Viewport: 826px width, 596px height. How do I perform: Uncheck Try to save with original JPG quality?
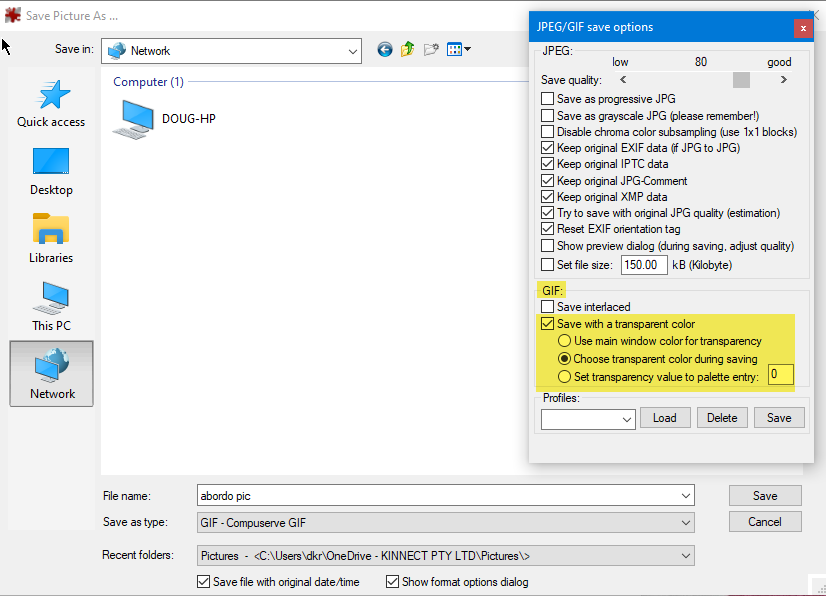(x=548, y=213)
